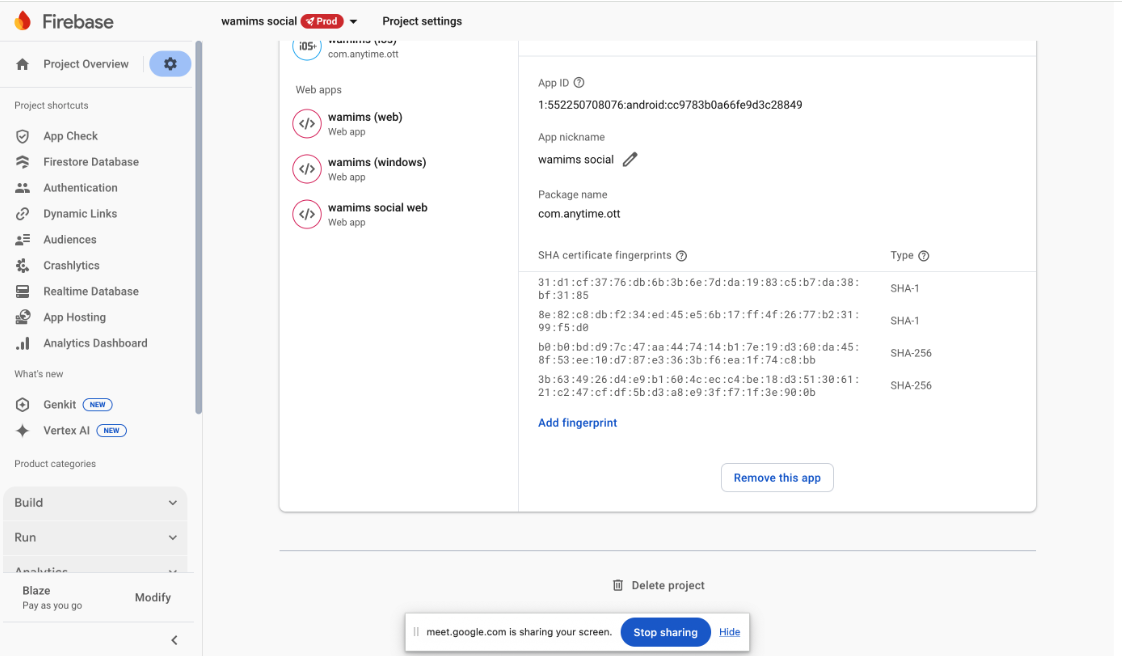Click the sidebar vertical scrollbar

pos(198,227)
